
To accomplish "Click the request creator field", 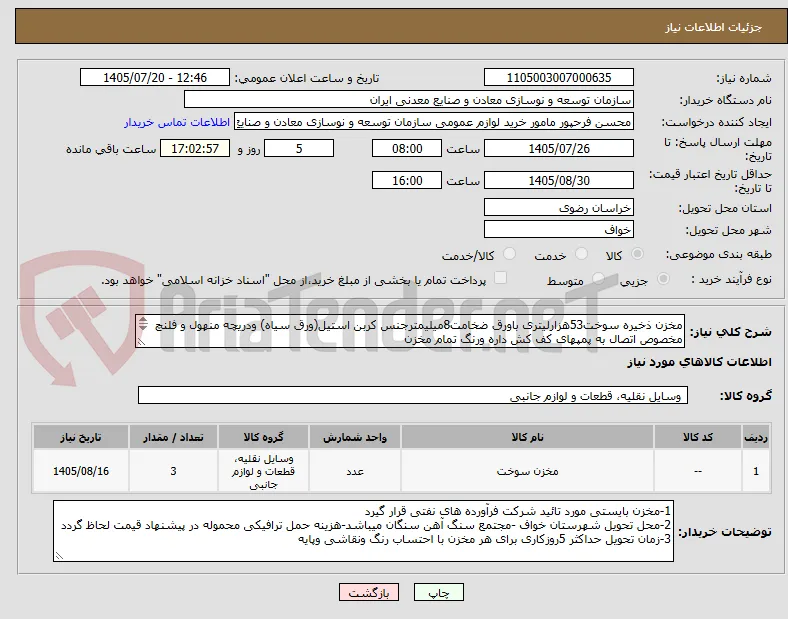I will [x=434, y=122].
